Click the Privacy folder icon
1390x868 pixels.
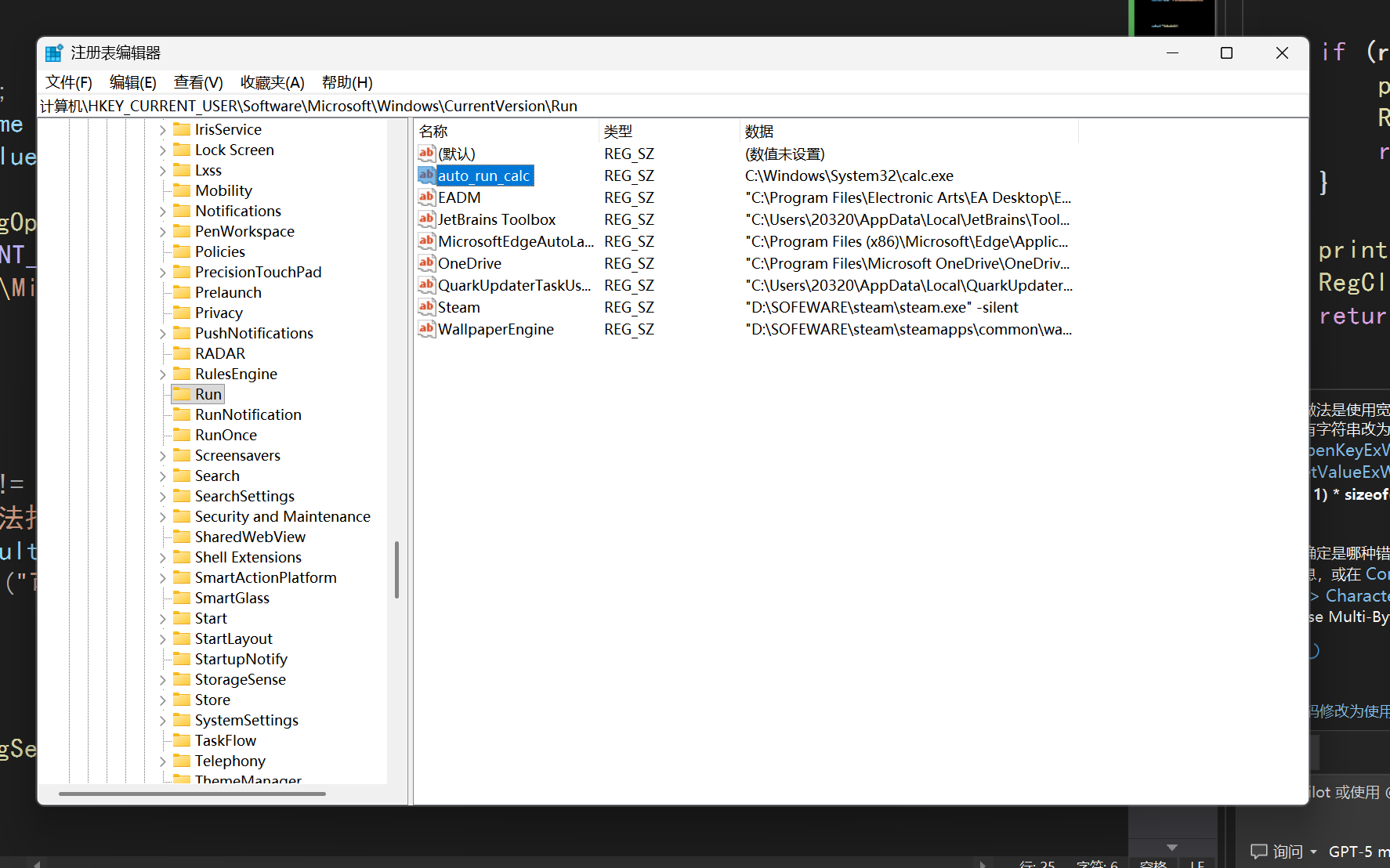coord(182,312)
